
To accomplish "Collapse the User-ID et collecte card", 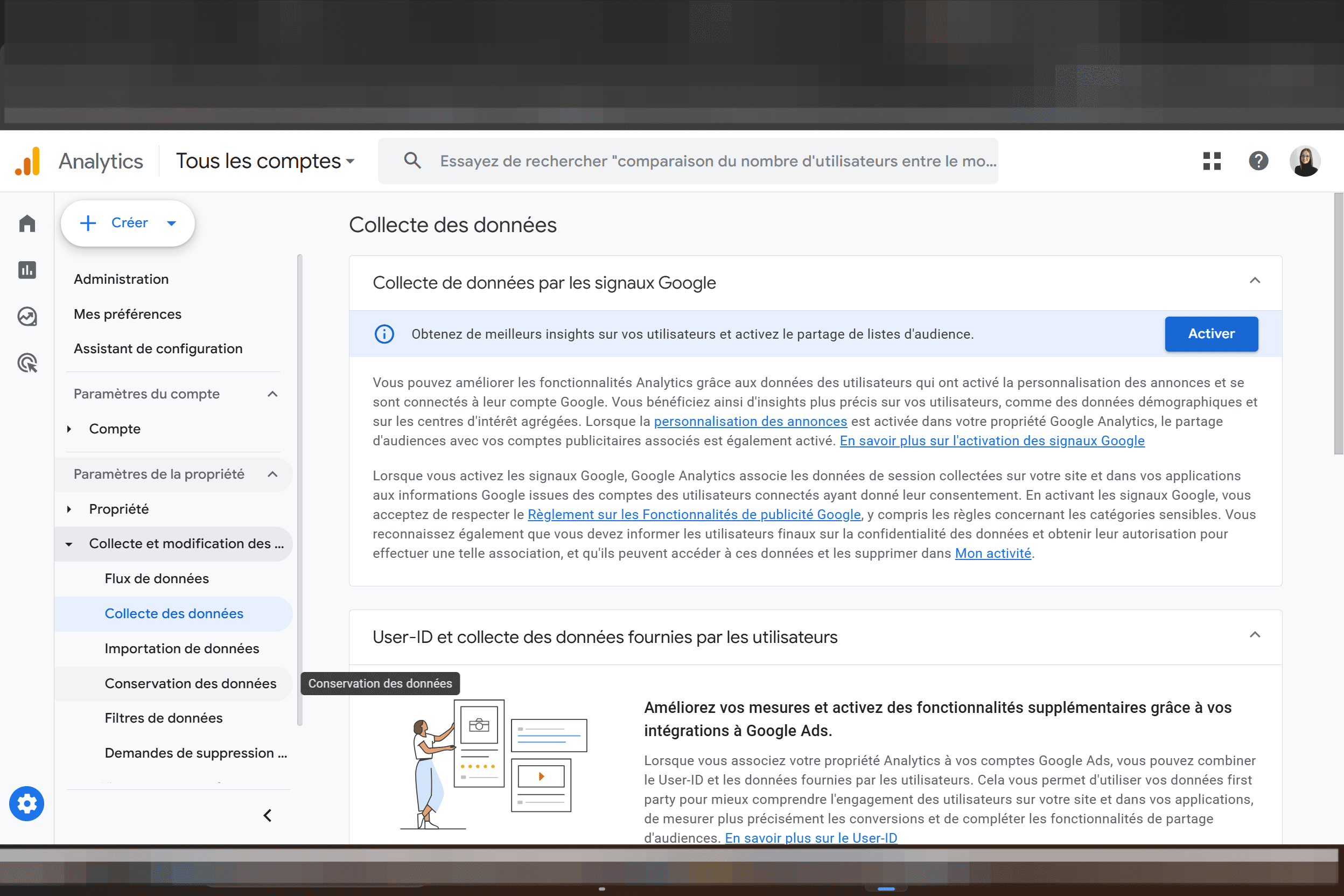I will (1255, 635).
